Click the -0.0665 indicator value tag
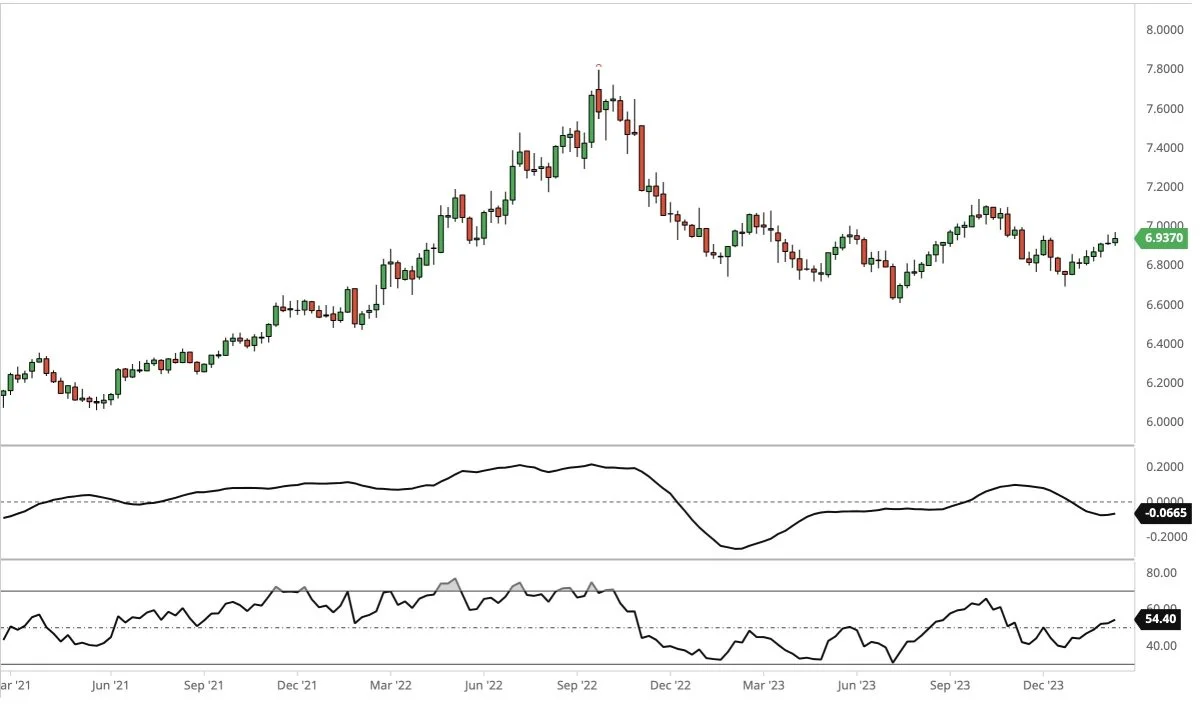This screenshot has height=705, width=1200. pyautogui.click(x=1163, y=513)
